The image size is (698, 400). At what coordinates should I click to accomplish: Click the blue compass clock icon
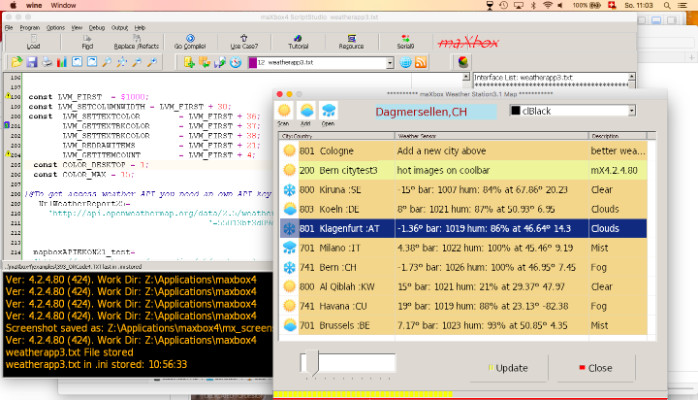pos(235,62)
